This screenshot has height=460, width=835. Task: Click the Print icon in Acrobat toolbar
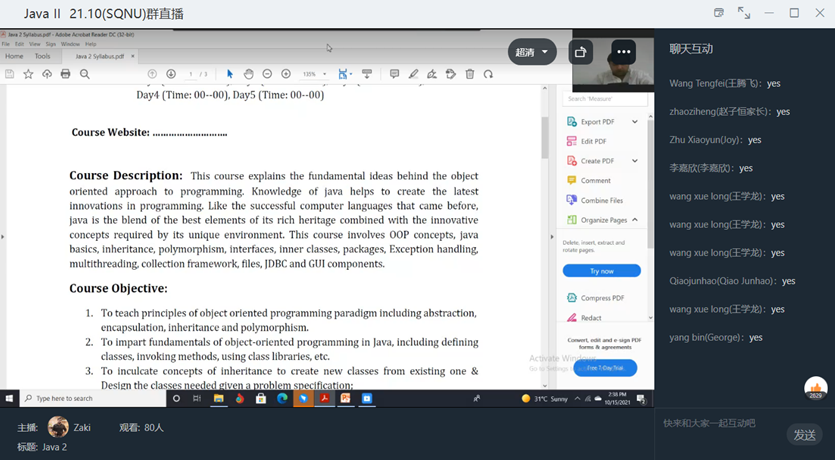point(65,74)
